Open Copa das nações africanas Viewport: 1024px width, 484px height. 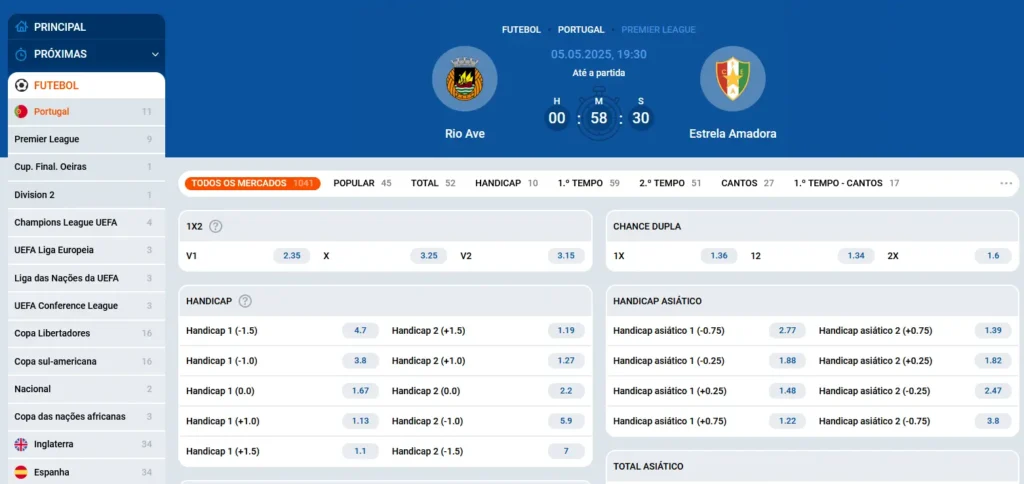click(x=86, y=416)
